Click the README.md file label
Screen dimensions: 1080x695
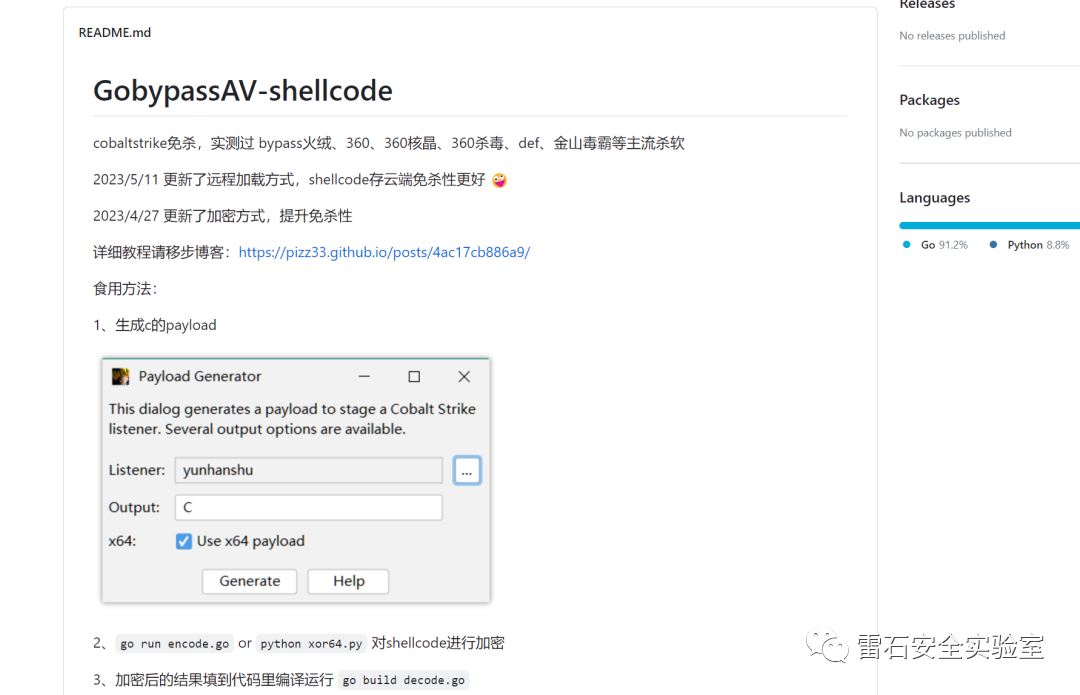114,32
